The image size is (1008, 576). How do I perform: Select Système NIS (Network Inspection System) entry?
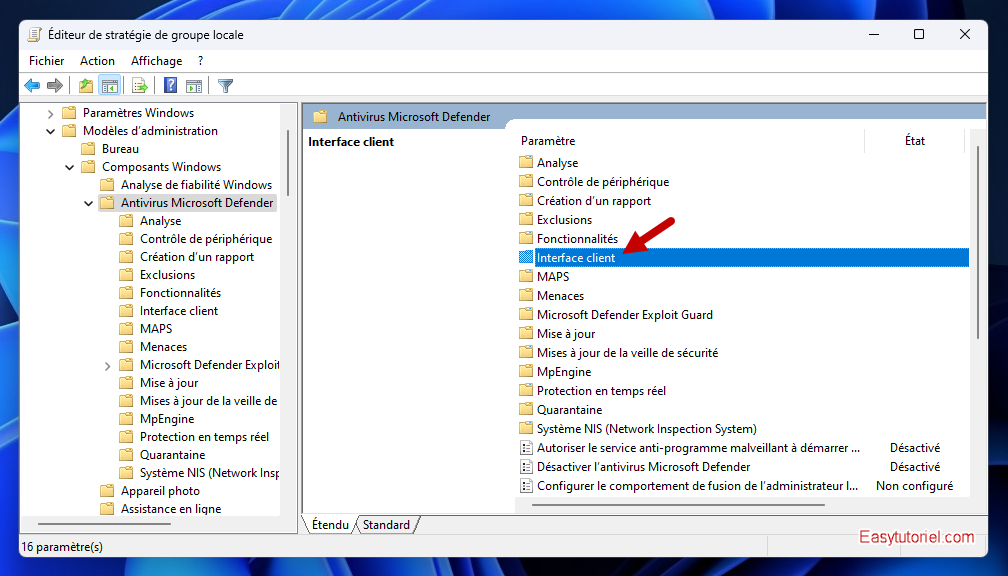point(647,429)
